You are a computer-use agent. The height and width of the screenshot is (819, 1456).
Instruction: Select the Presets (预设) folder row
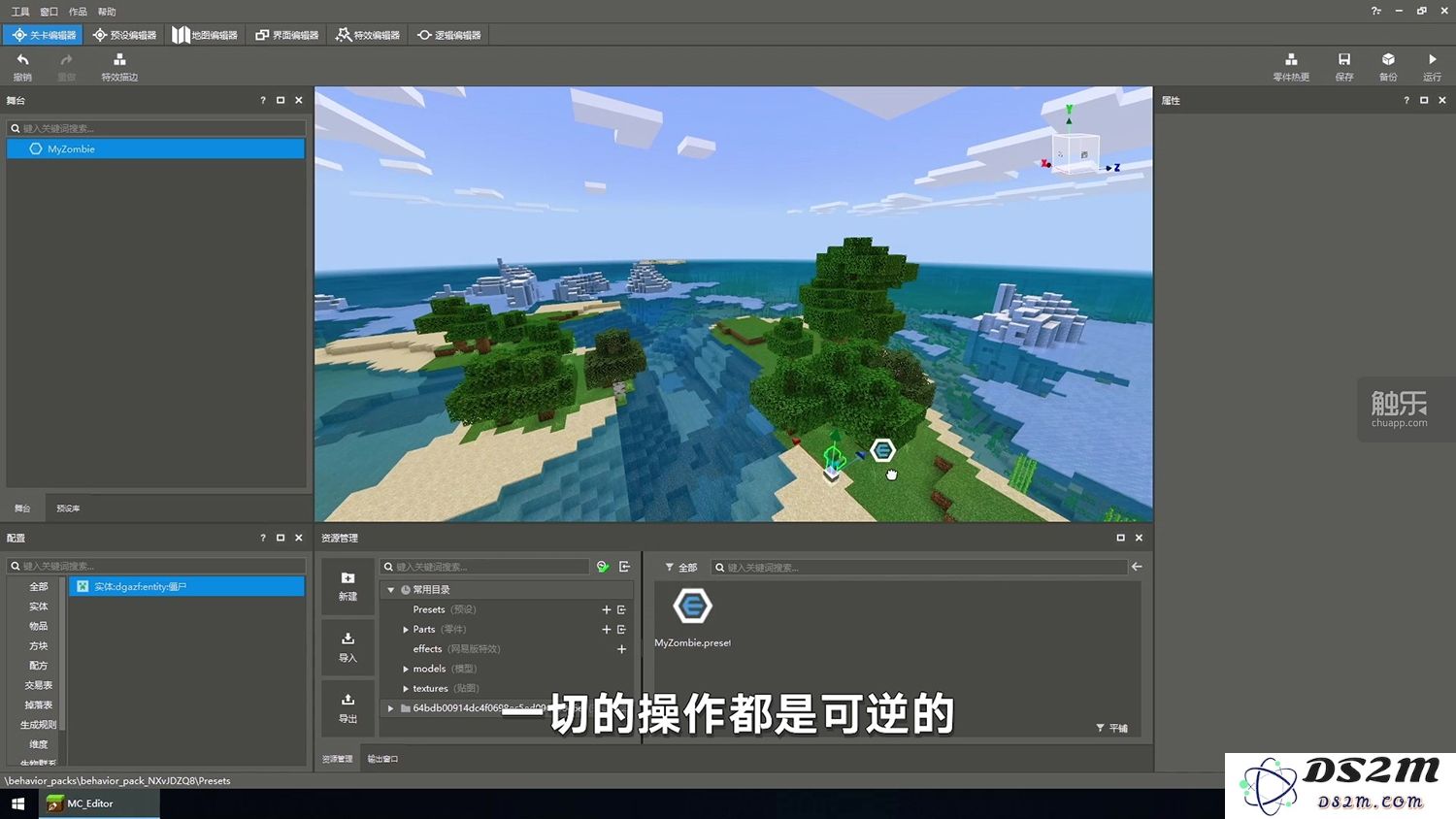tap(506, 610)
